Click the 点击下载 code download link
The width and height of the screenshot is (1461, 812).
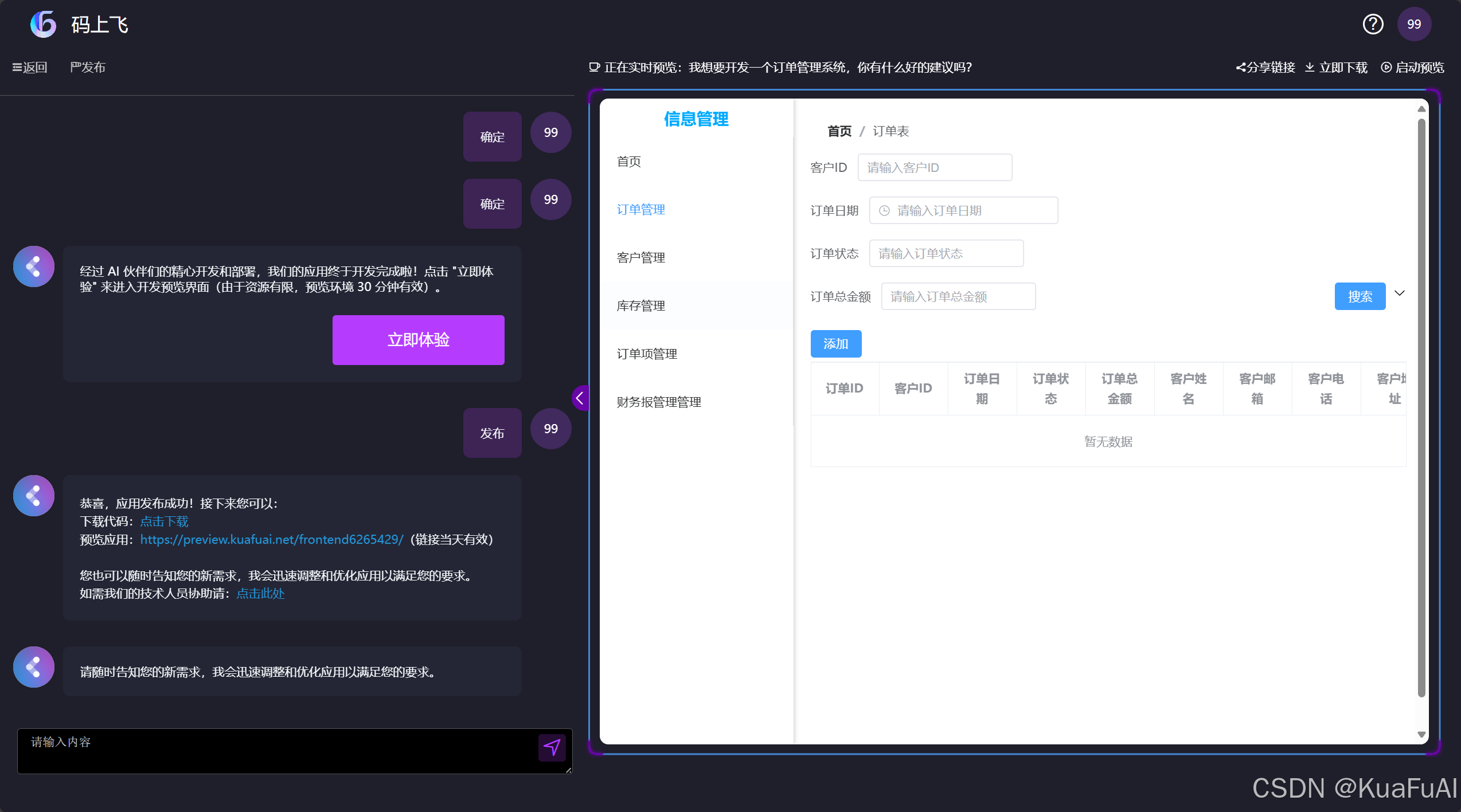[164, 521]
